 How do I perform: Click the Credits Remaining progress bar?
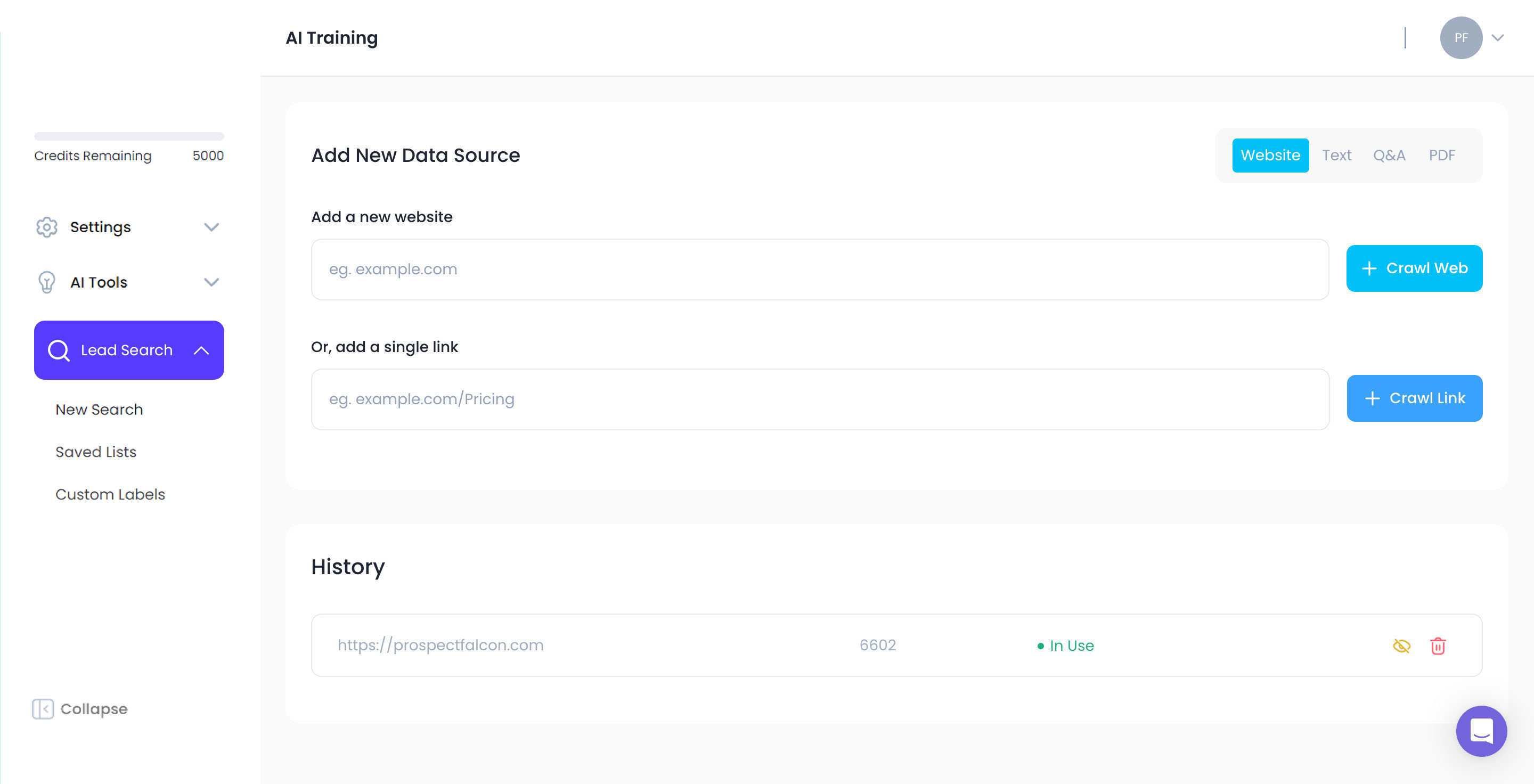128,136
